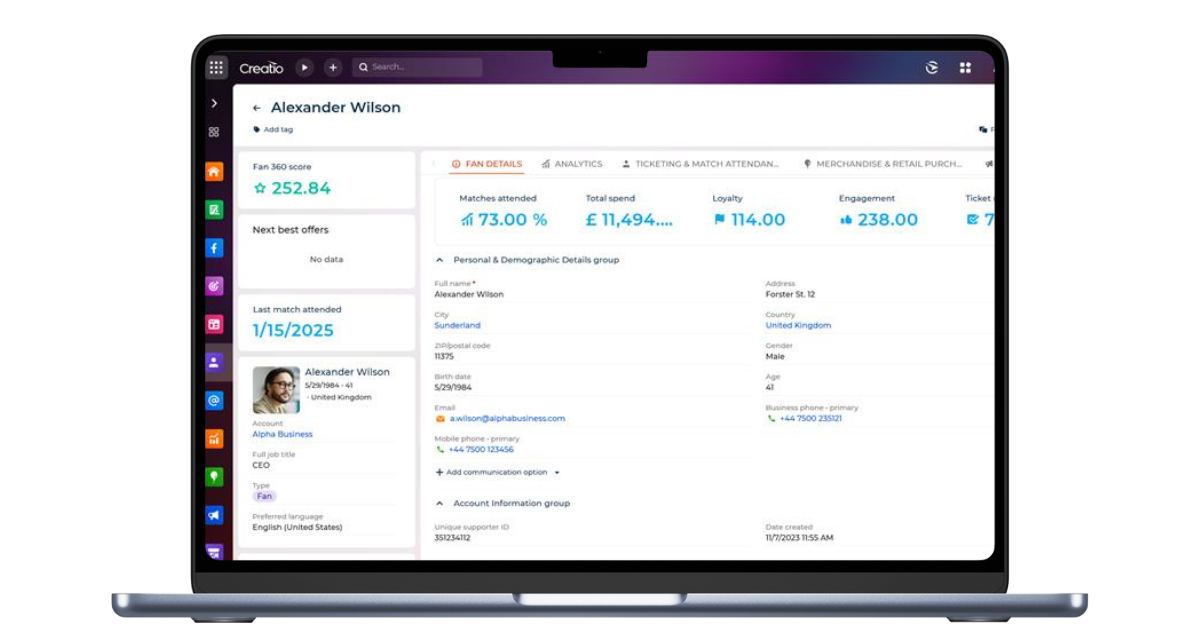
Task: Collapse the Personal & Demographic Details group
Action: (438, 259)
